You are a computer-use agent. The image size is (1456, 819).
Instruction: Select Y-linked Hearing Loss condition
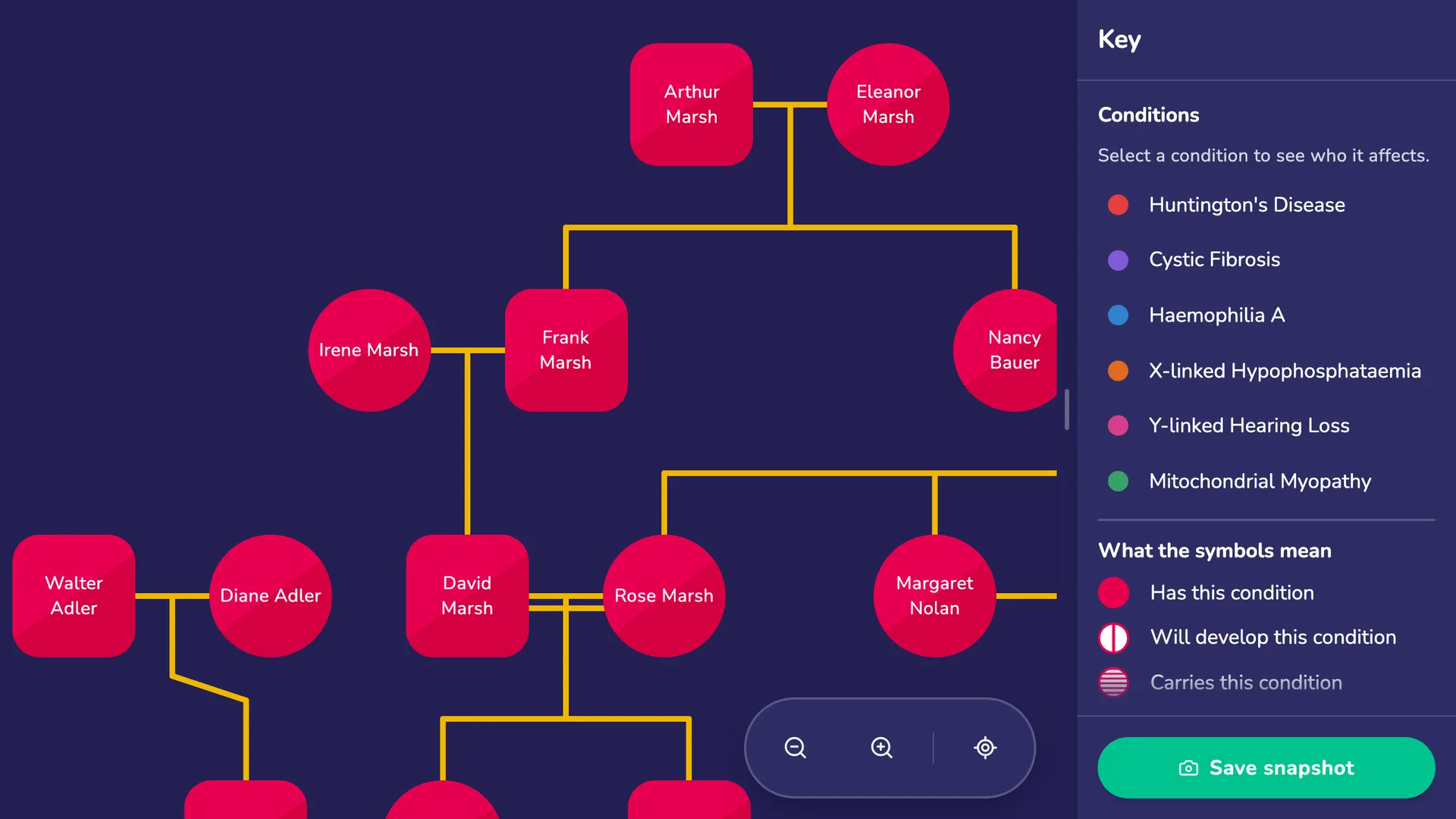pos(1266,425)
